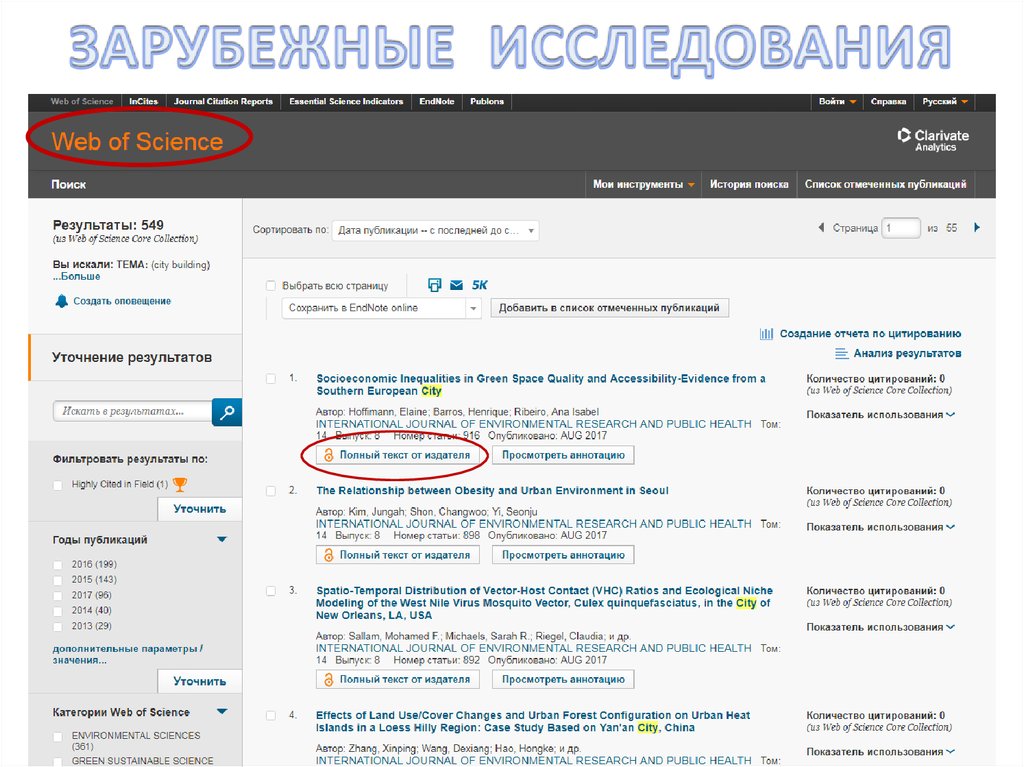Click 'Создать оповещение' link
Image resolution: width=1024 pixels, height=767 pixels.
(x=122, y=301)
